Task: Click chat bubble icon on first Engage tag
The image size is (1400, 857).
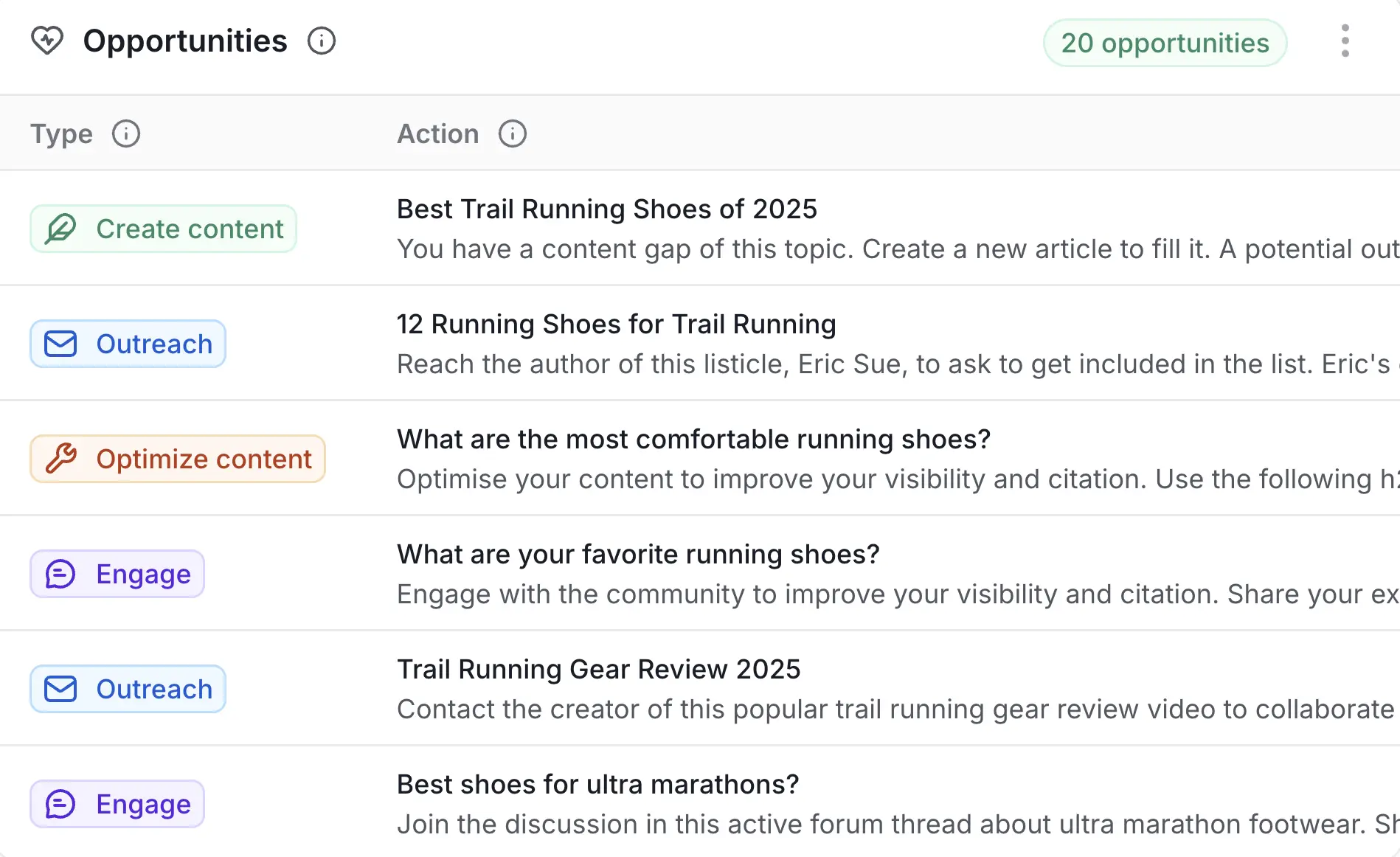Action: tap(60, 574)
